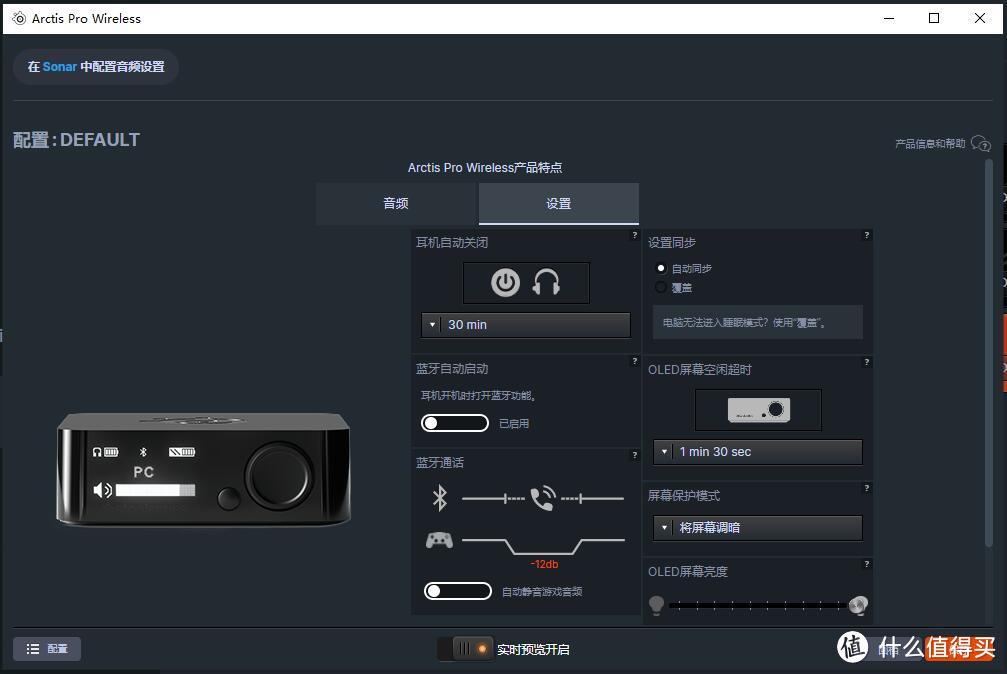Click the power icon in headset auto-off
Image resolution: width=1007 pixels, height=674 pixels.
click(x=505, y=283)
